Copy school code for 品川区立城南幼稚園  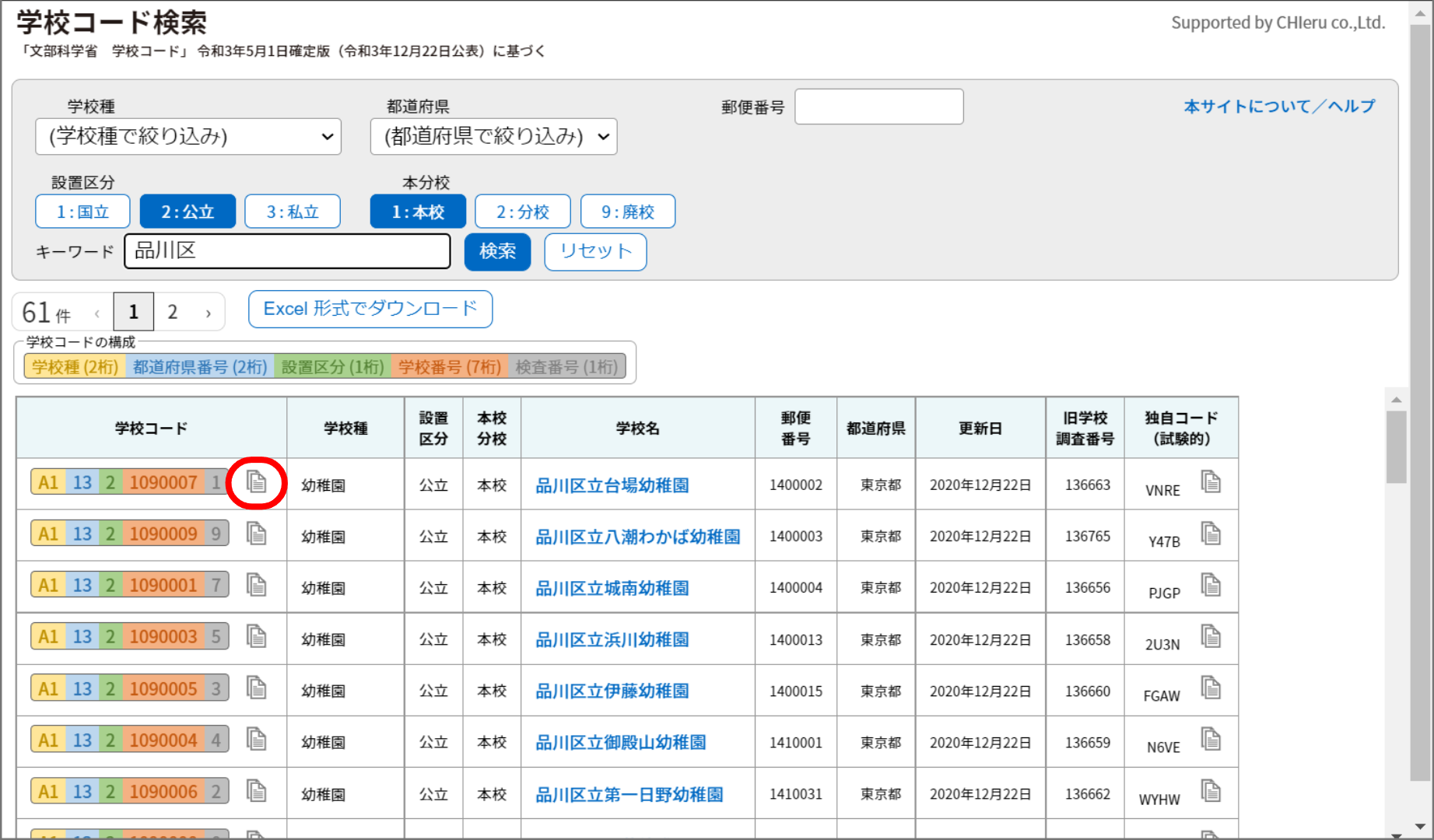(257, 585)
